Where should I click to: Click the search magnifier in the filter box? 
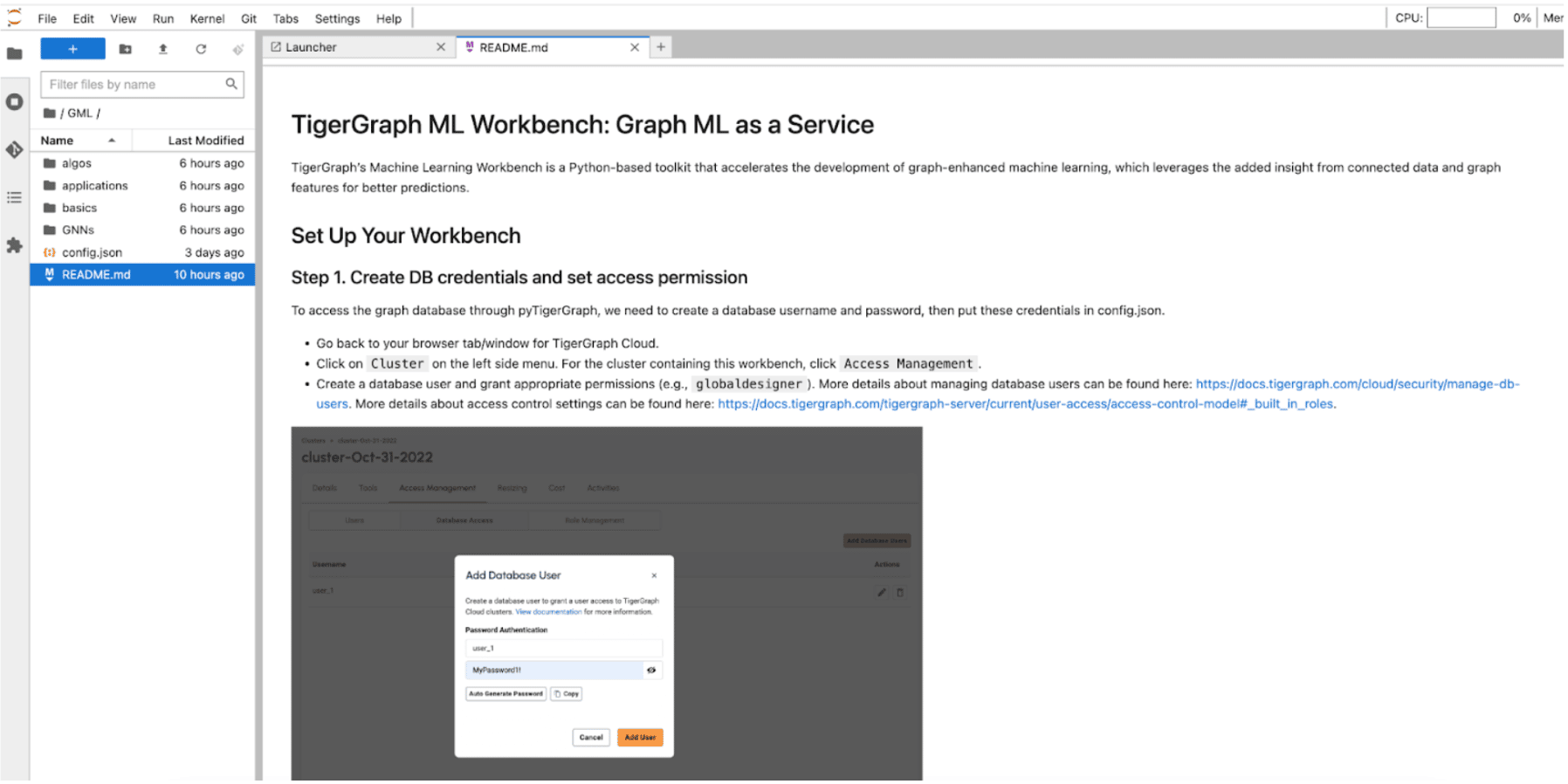[231, 84]
